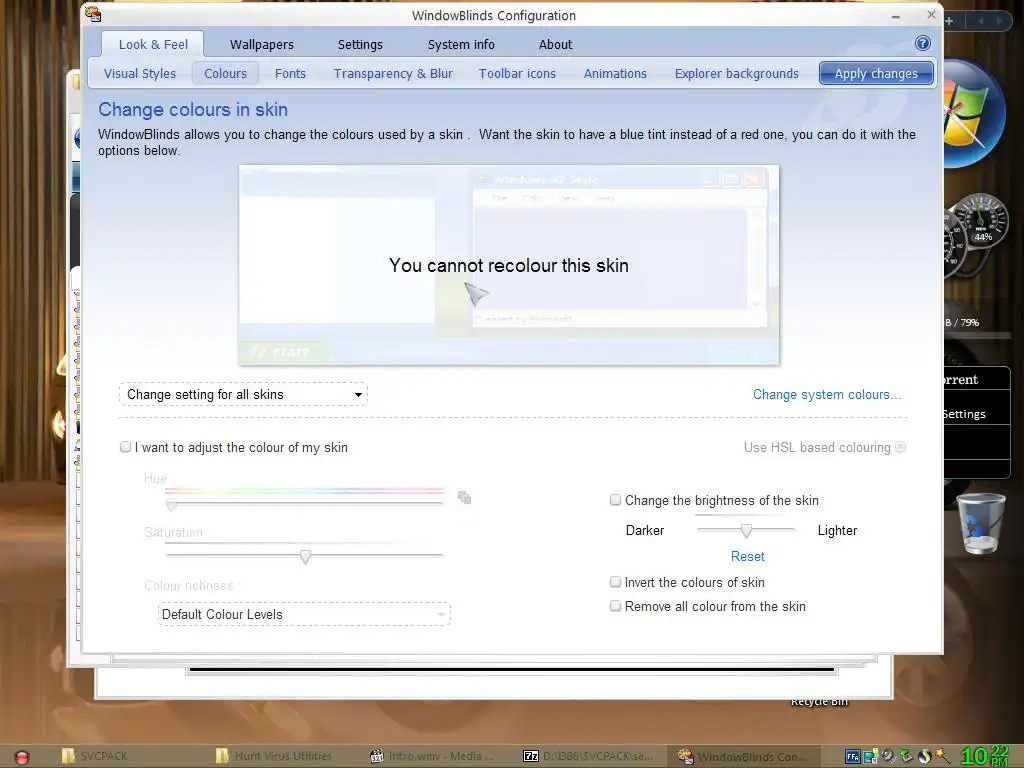Click the Reset brightness link
The height and width of the screenshot is (768, 1024).
point(747,556)
